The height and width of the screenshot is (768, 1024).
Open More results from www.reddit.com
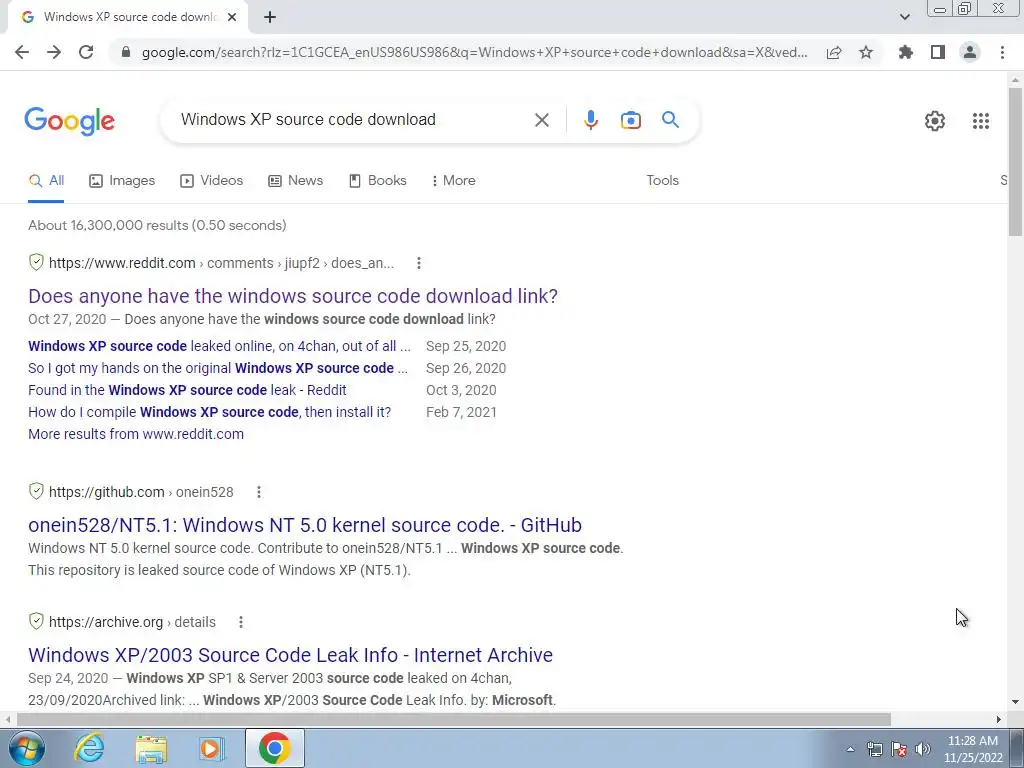136,434
